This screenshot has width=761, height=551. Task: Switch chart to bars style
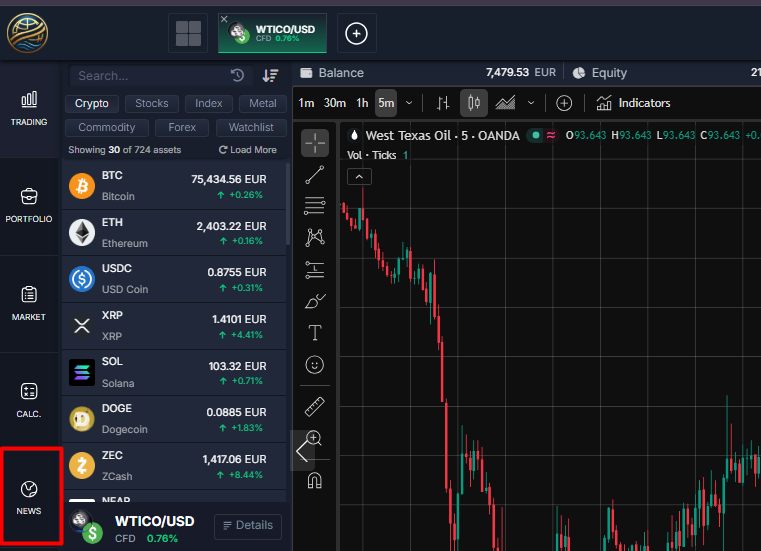(443, 103)
